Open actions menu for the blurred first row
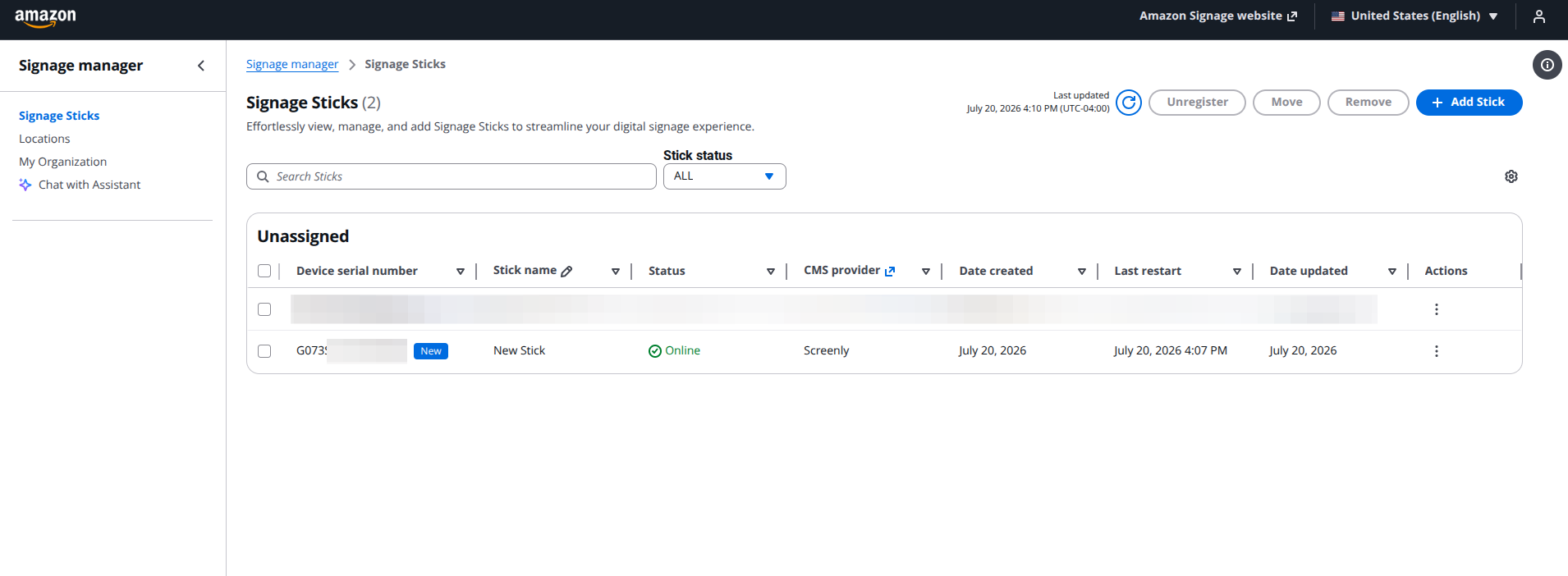This screenshot has height=576, width=1568. 1437,309
